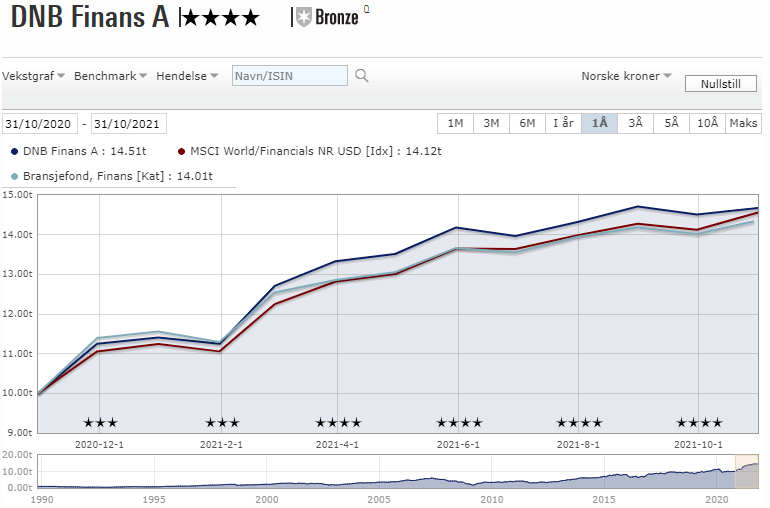Click the start date field 31/10/2020
Screen dimensions: 770x508
click(39, 123)
